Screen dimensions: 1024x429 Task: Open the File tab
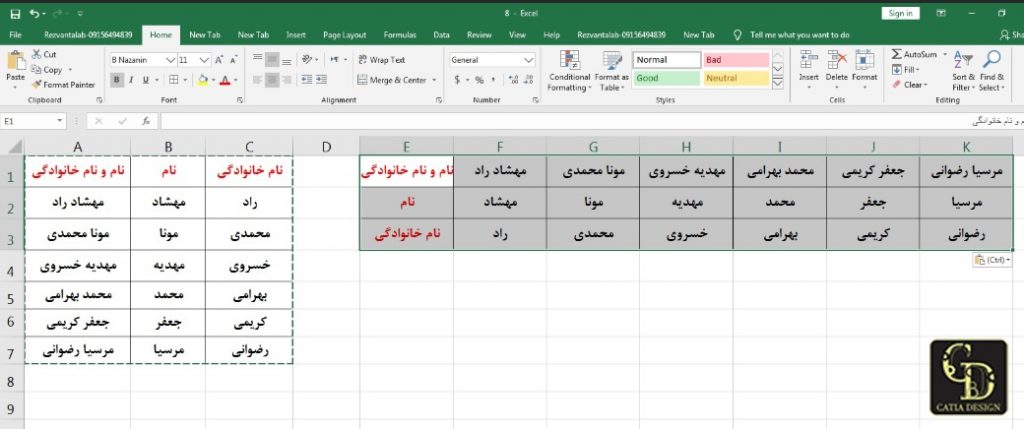(16, 35)
